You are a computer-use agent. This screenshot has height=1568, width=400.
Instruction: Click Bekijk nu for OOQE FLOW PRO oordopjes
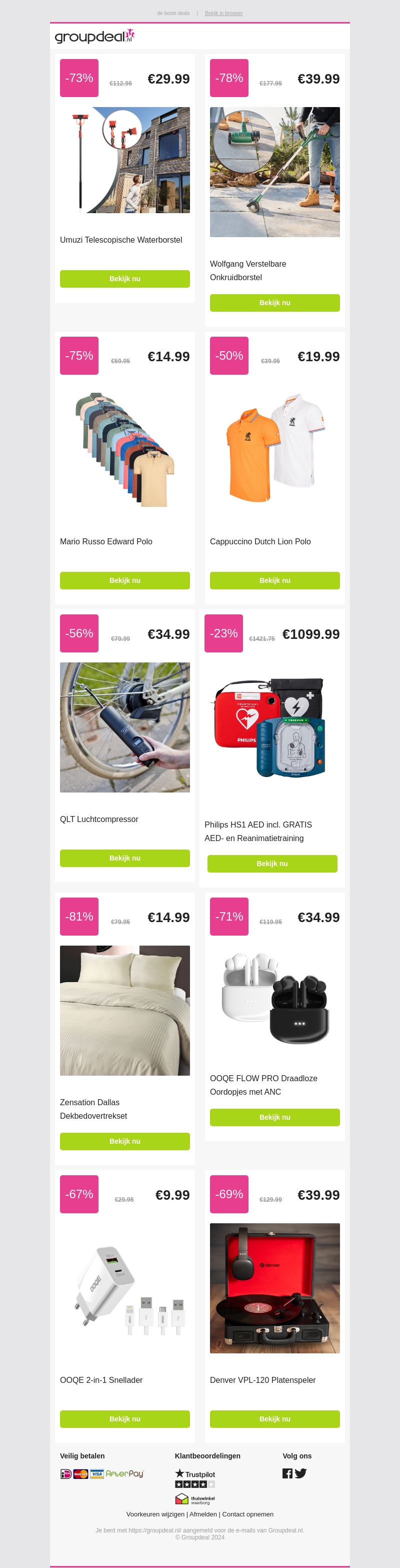point(275,1117)
